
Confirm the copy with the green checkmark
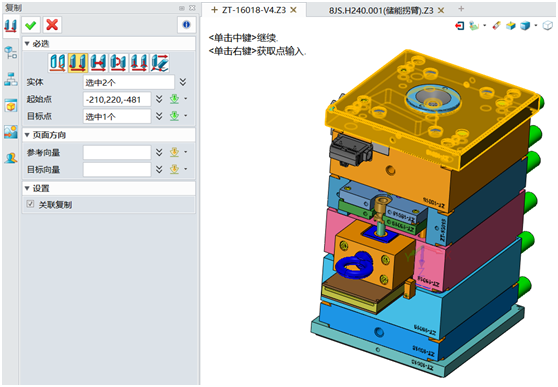(x=31, y=25)
